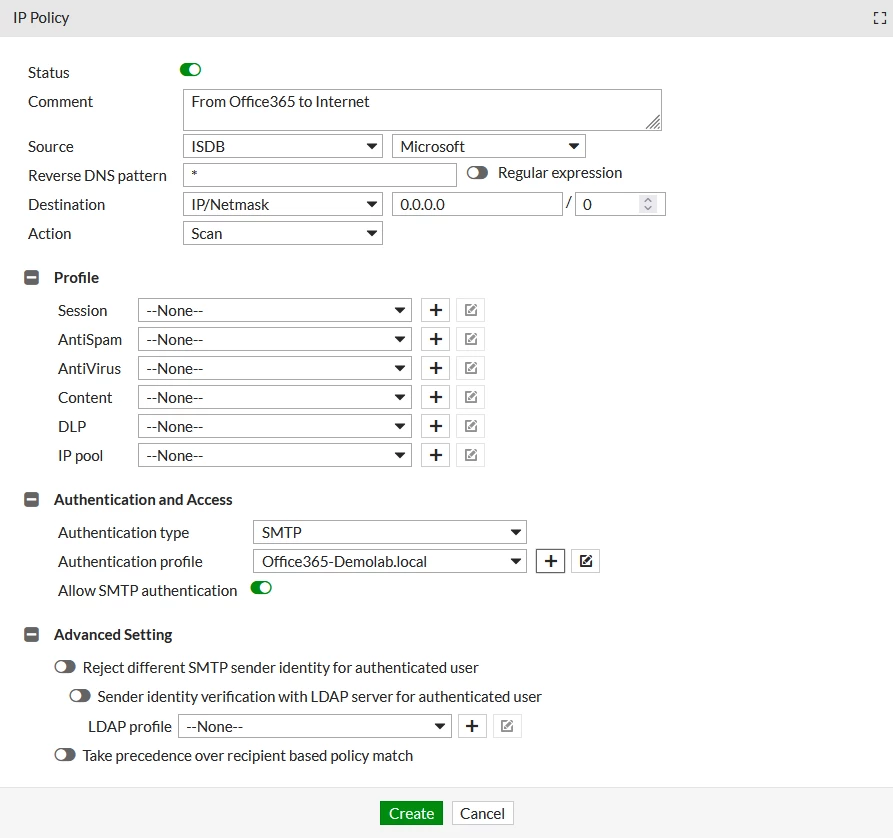
Task: Open the Action dropdown showing Scan
Action: click(282, 234)
